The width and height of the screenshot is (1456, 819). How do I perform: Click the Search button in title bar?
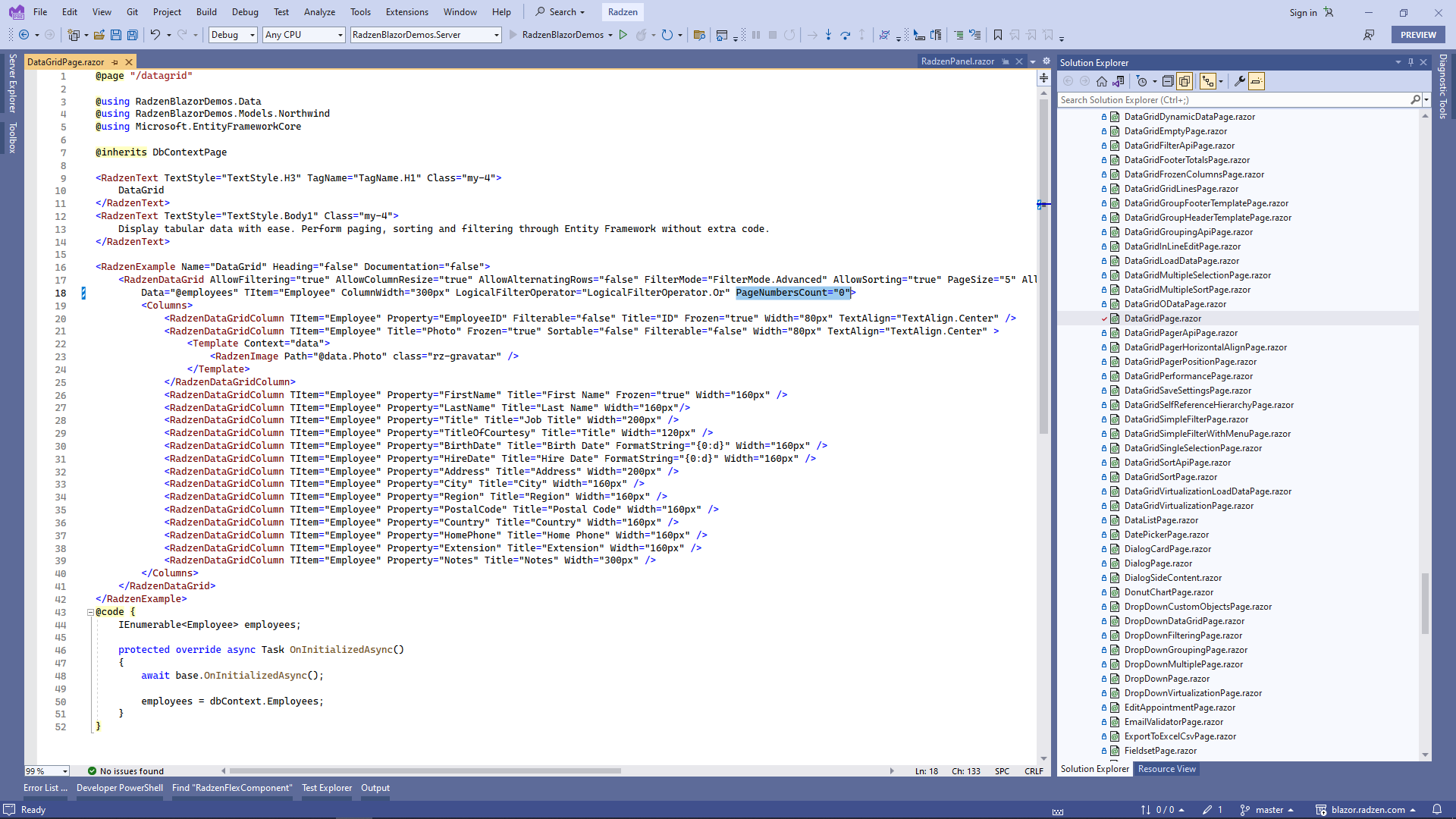click(x=560, y=12)
